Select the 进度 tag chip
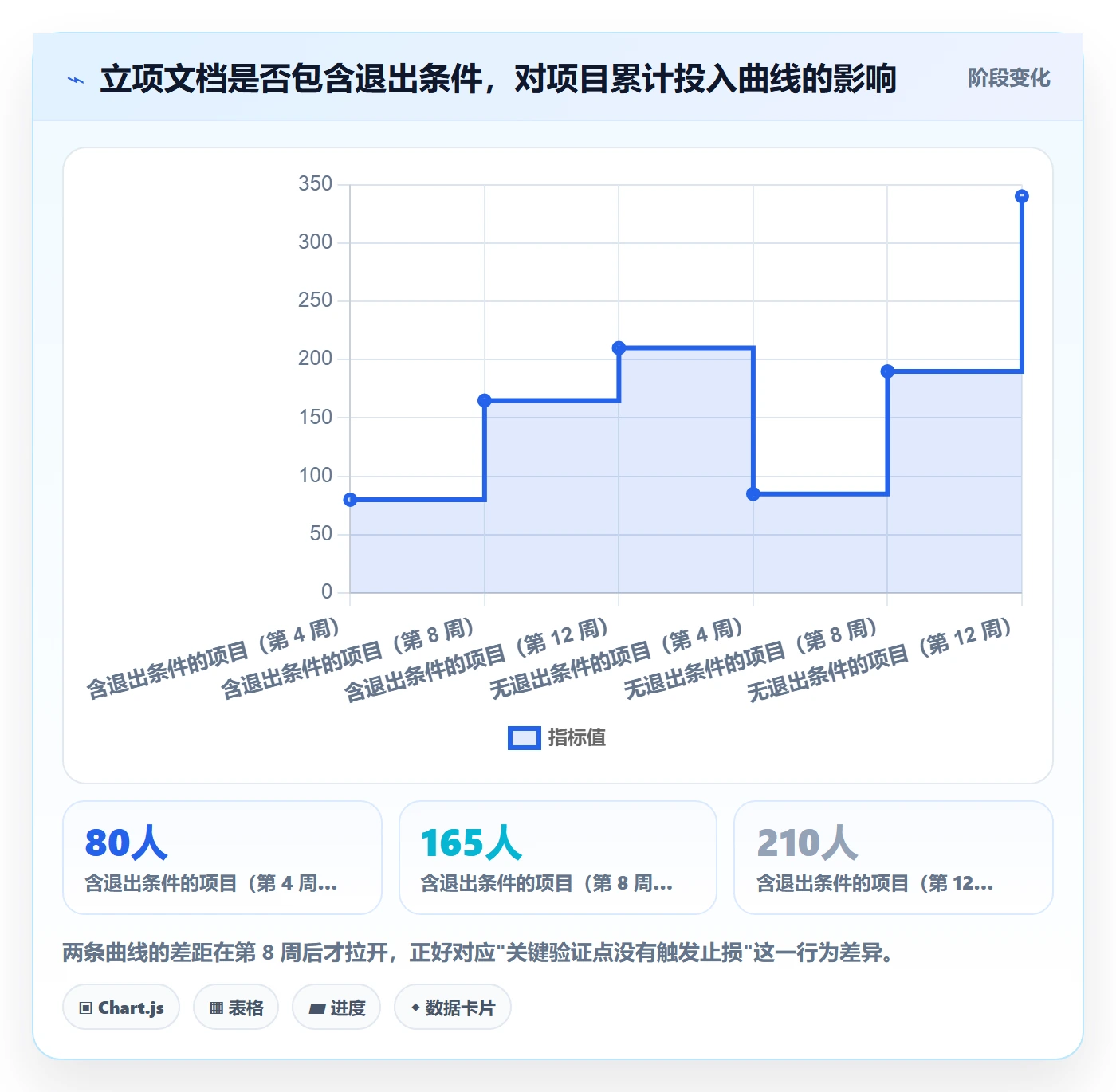 (x=338, y=1008)
